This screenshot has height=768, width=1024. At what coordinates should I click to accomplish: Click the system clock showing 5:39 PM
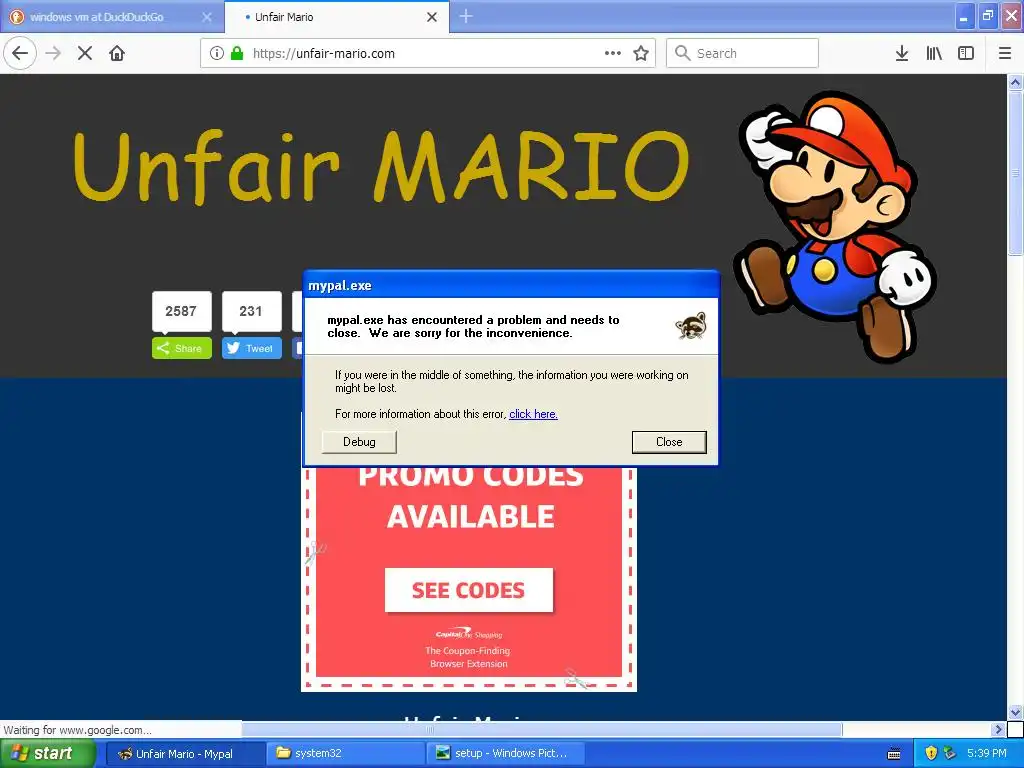(x=987, y=754)
